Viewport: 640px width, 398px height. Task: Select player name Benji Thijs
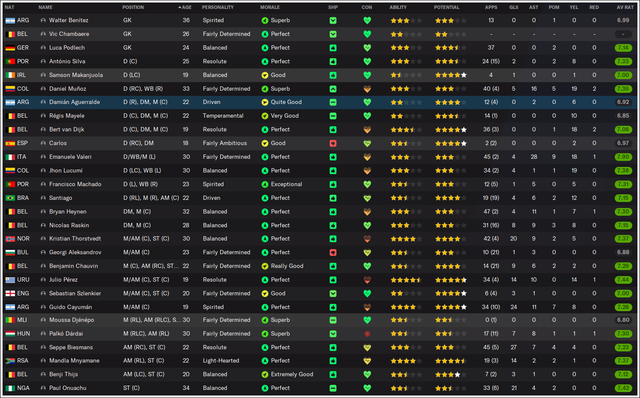tap(63, 374)
